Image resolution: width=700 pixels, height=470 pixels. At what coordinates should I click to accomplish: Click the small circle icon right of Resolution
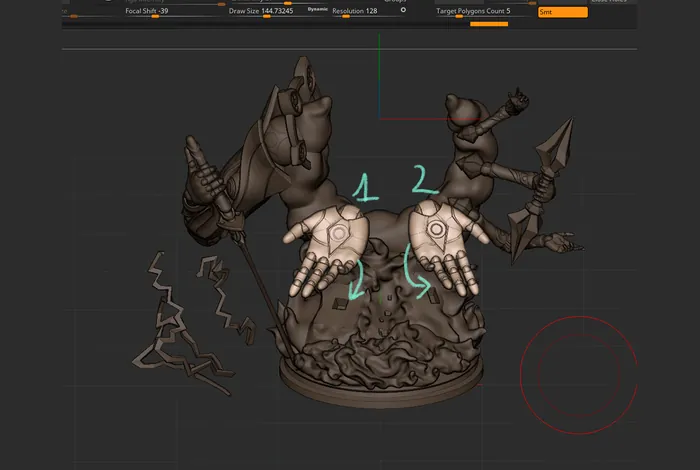click(403, 10)
